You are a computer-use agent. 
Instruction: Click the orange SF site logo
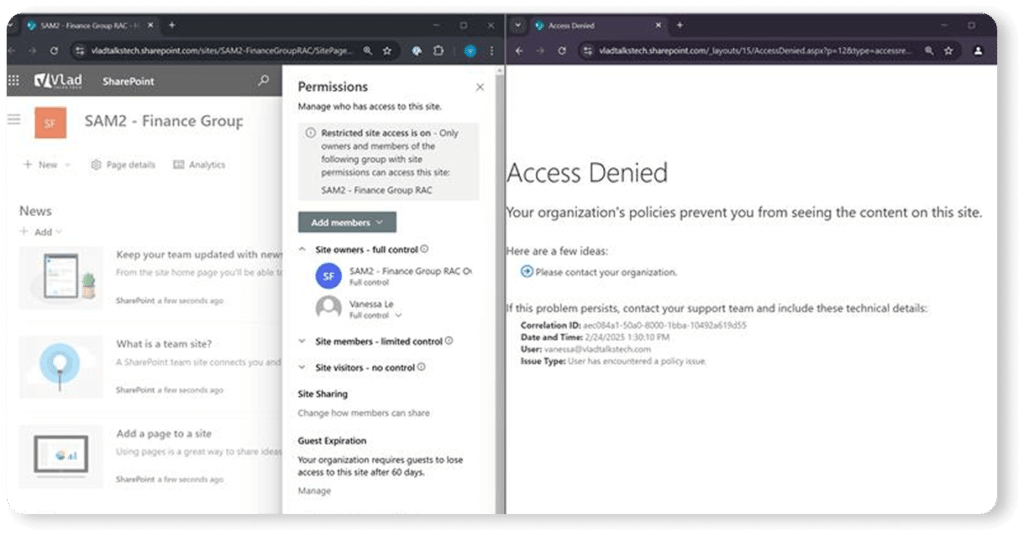click(50, 122)
